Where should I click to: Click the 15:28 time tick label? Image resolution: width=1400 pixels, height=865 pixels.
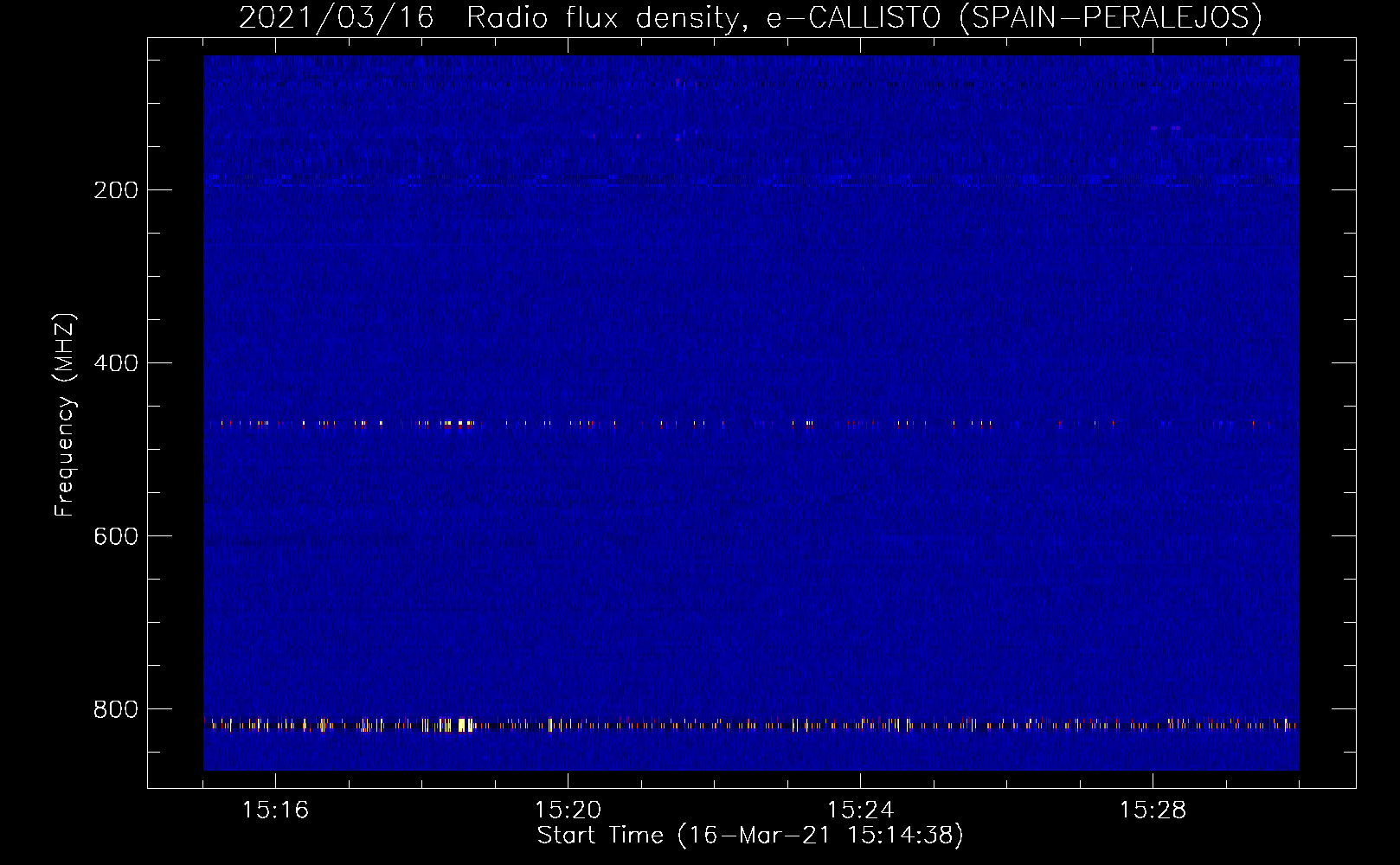tap(1153, 811)
